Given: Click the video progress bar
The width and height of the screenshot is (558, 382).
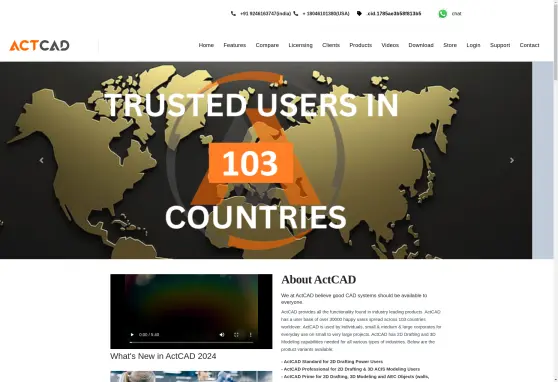Looking at the screenshot, I should pos(191,342).
